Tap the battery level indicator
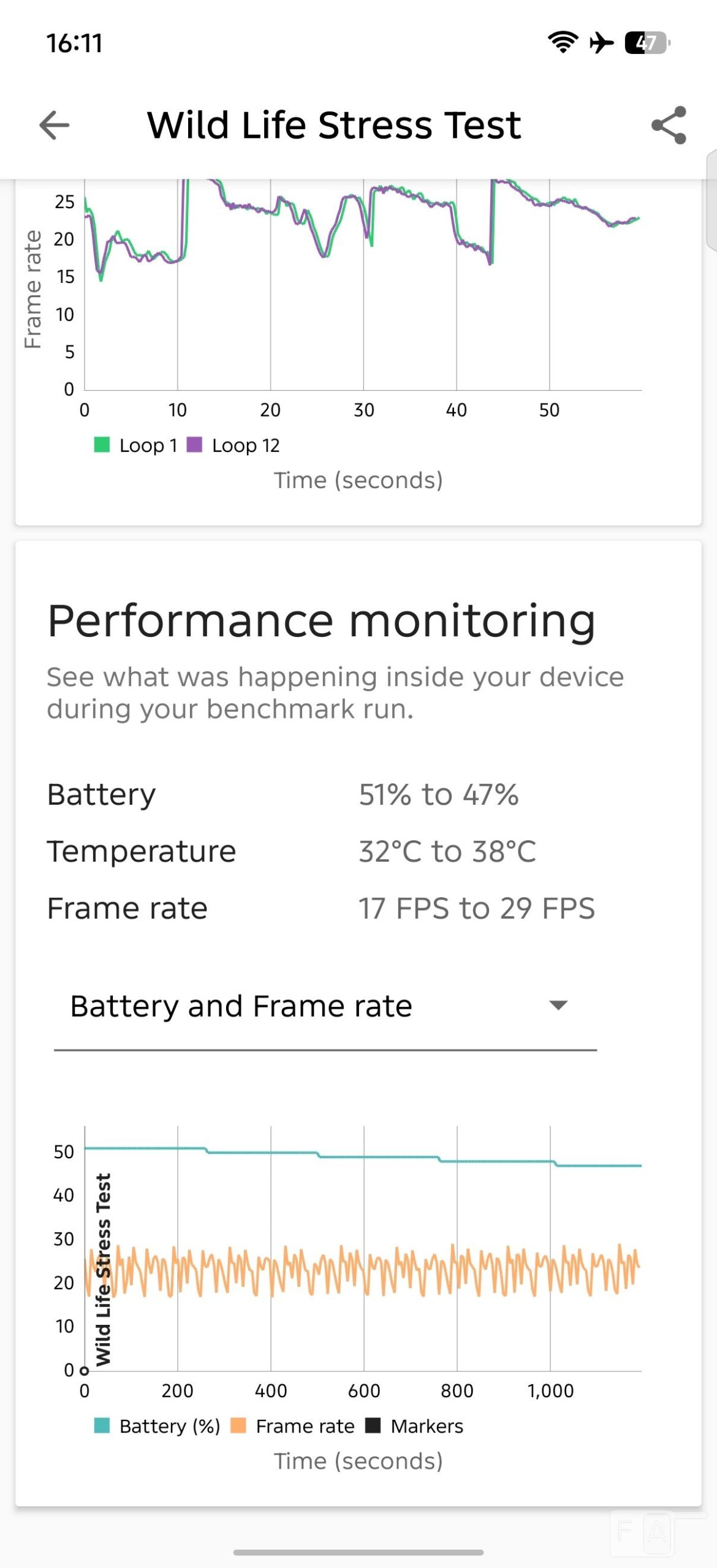Screen dimensions: 717x1568 (647, 43)
